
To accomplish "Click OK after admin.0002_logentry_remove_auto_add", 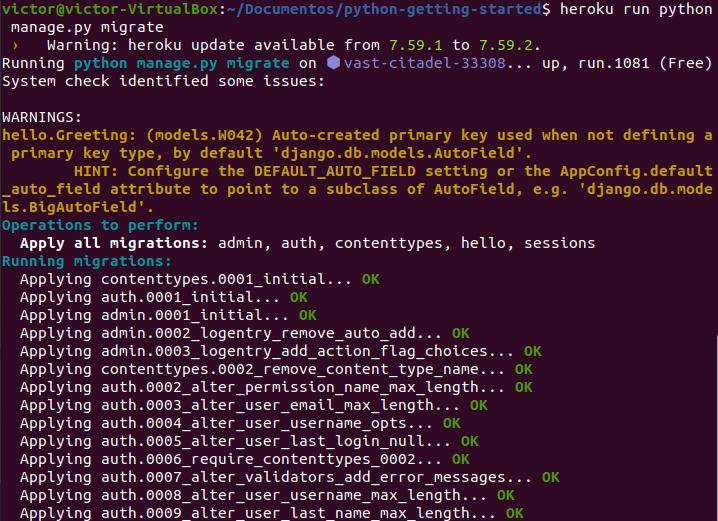I will point(460,333).
